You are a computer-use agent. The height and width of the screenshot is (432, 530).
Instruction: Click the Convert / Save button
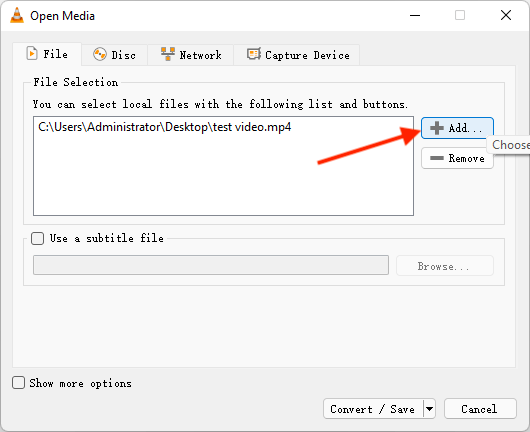(x=373, y=409)
